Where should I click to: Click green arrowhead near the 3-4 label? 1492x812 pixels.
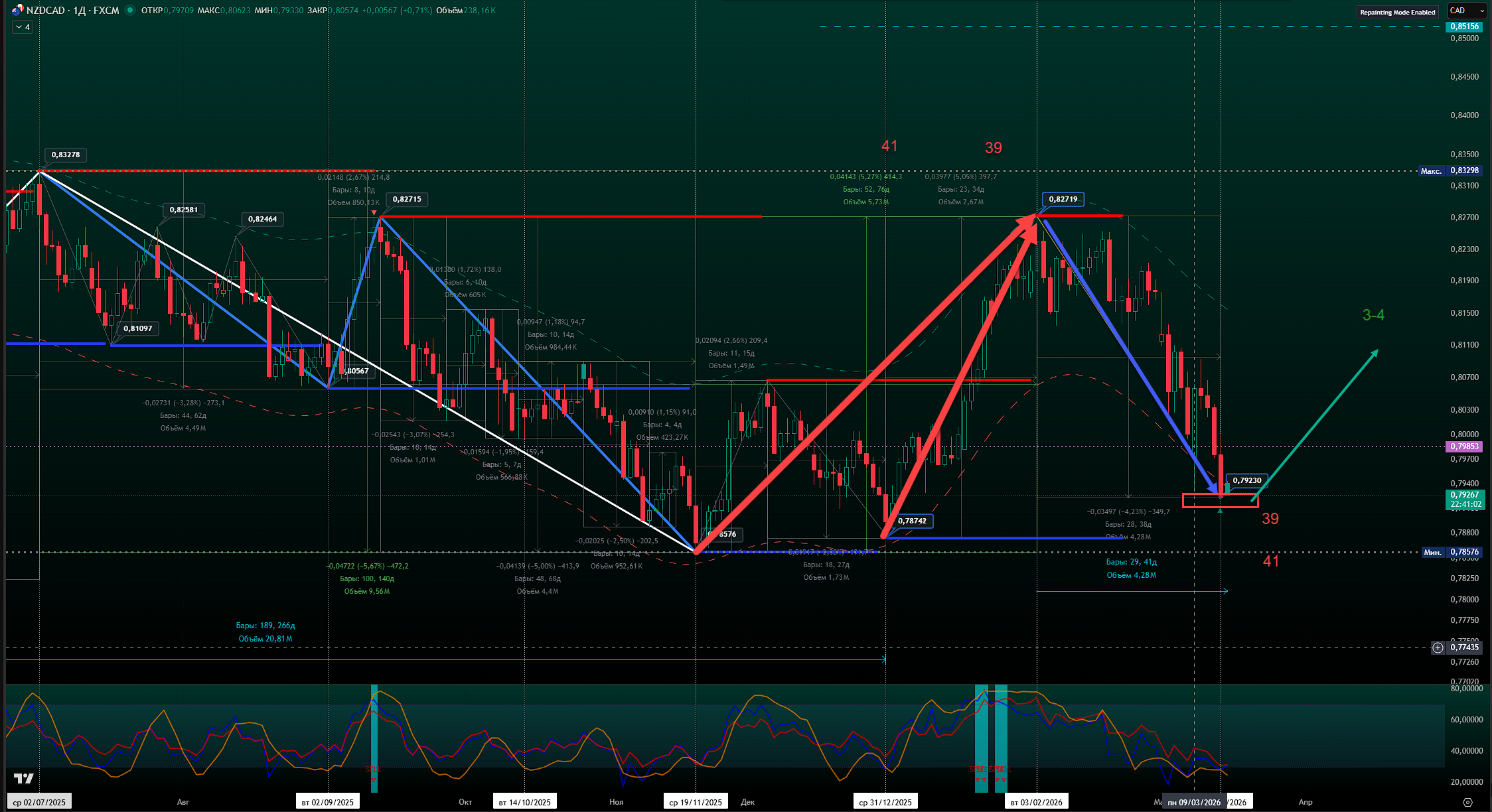click(1375, 353)
